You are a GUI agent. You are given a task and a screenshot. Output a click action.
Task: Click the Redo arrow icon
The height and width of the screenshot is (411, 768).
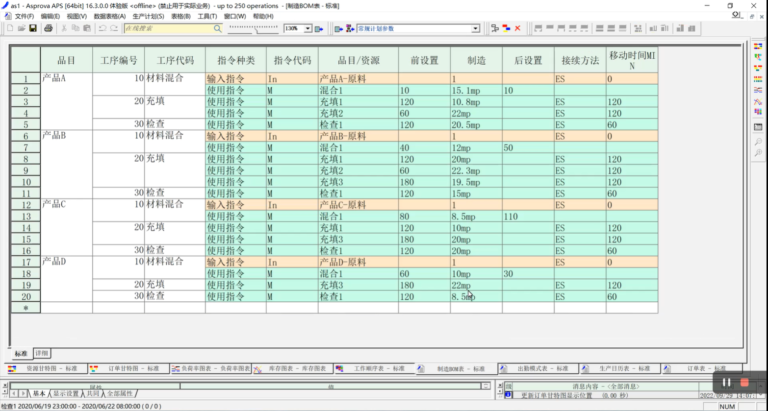click(x=114, y=28)
